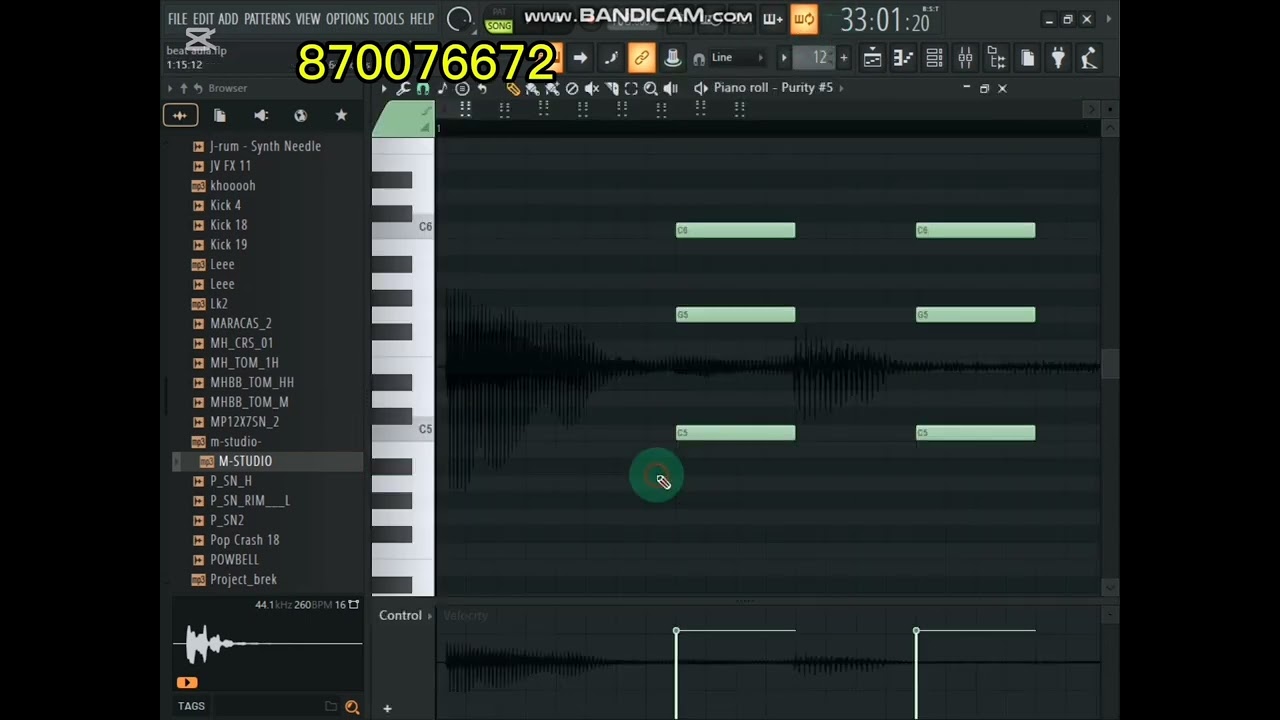
Task: Open the Mixer window from toolbar
Action: click(x=965, y=58)
